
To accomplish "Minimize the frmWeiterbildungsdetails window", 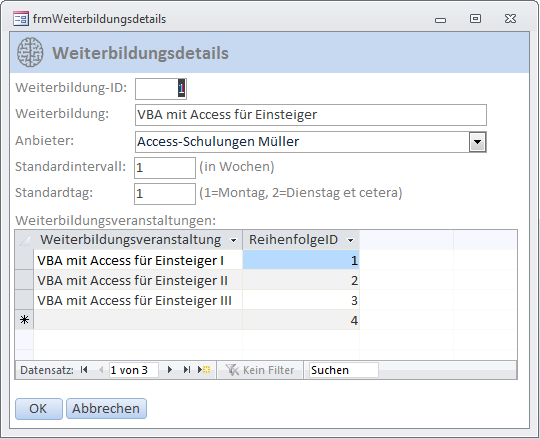I will 440,20.
